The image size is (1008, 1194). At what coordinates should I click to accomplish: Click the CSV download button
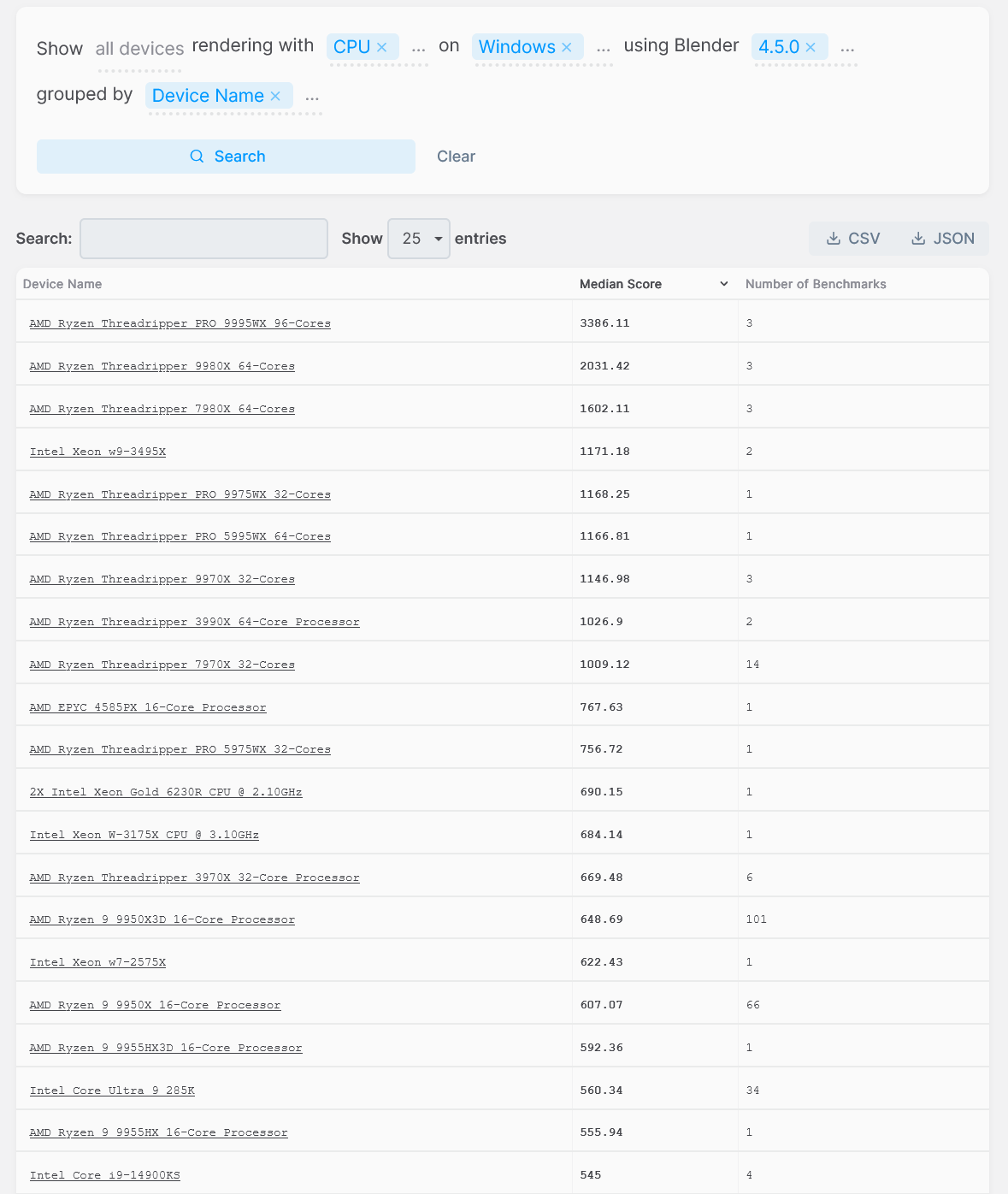pyautogui.click(x=853, y=239)
